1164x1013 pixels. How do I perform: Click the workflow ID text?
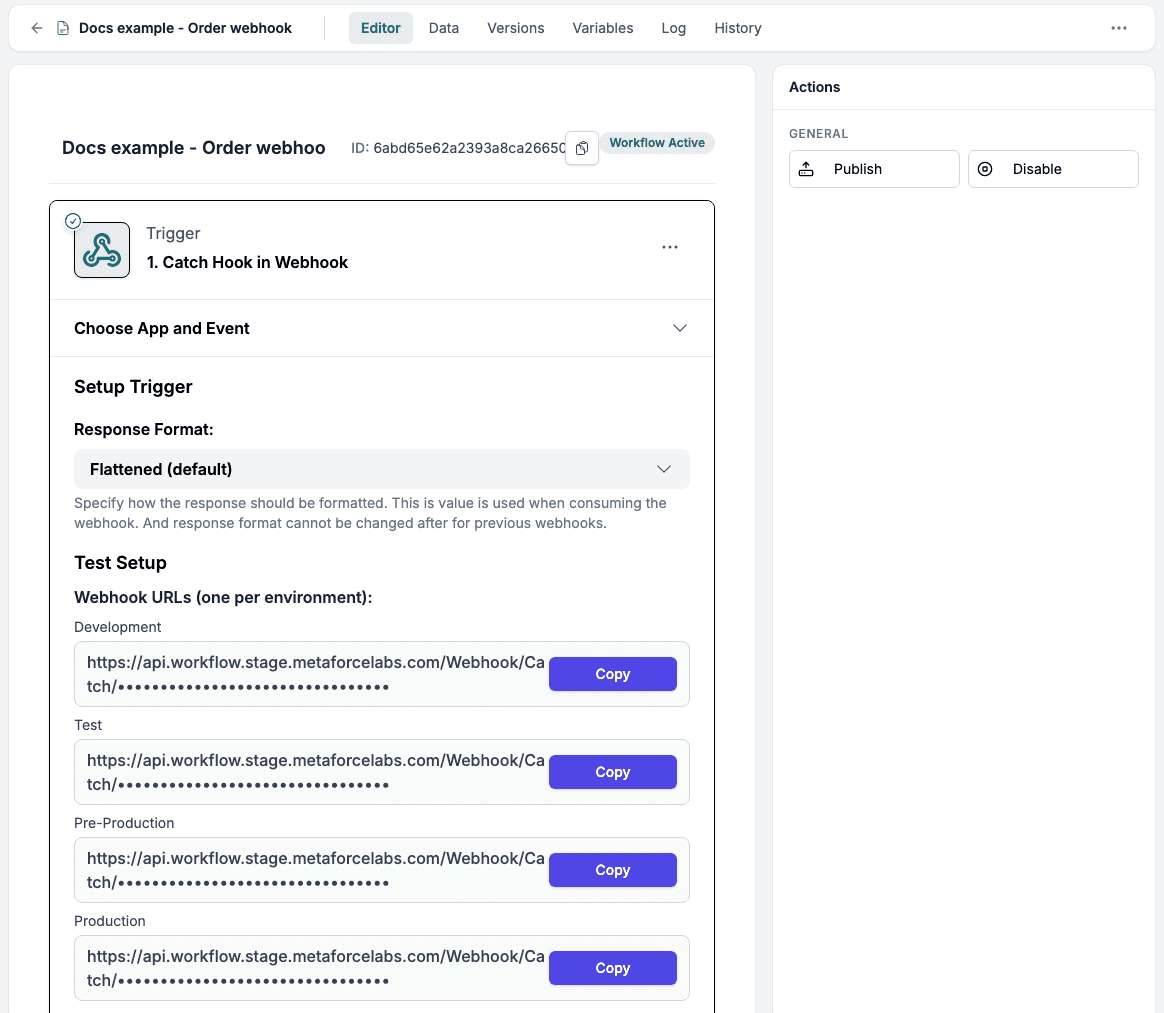[458, 148]
